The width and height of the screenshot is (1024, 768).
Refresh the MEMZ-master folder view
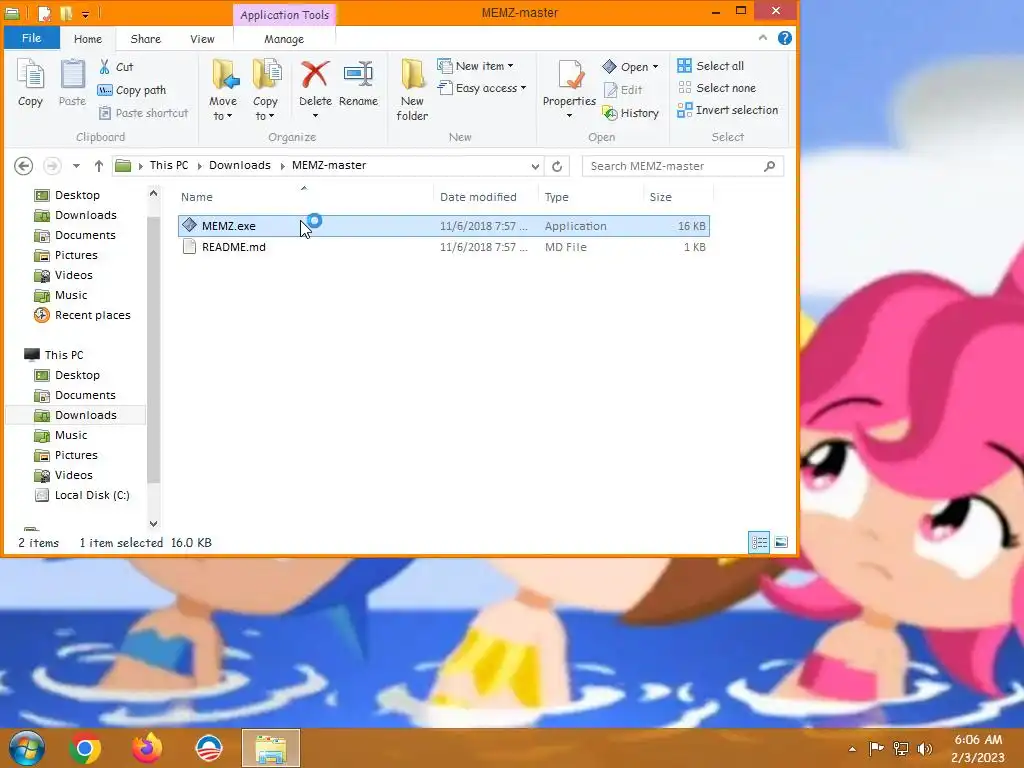[557, 166]
